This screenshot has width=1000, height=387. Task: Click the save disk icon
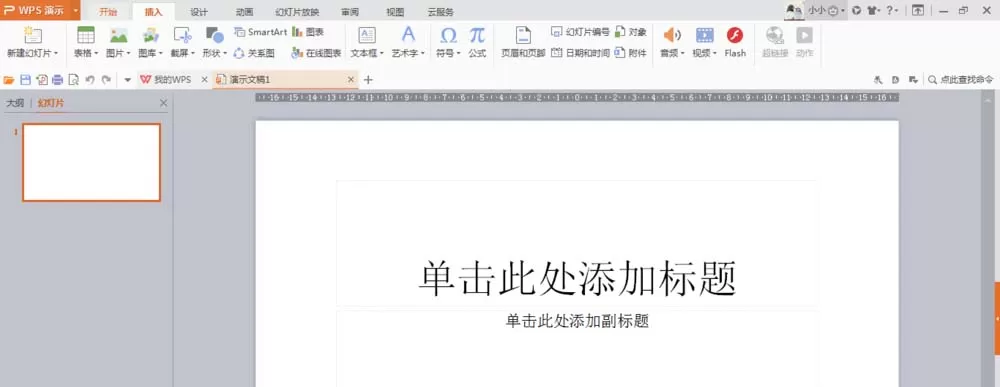[x=26, y=80]
